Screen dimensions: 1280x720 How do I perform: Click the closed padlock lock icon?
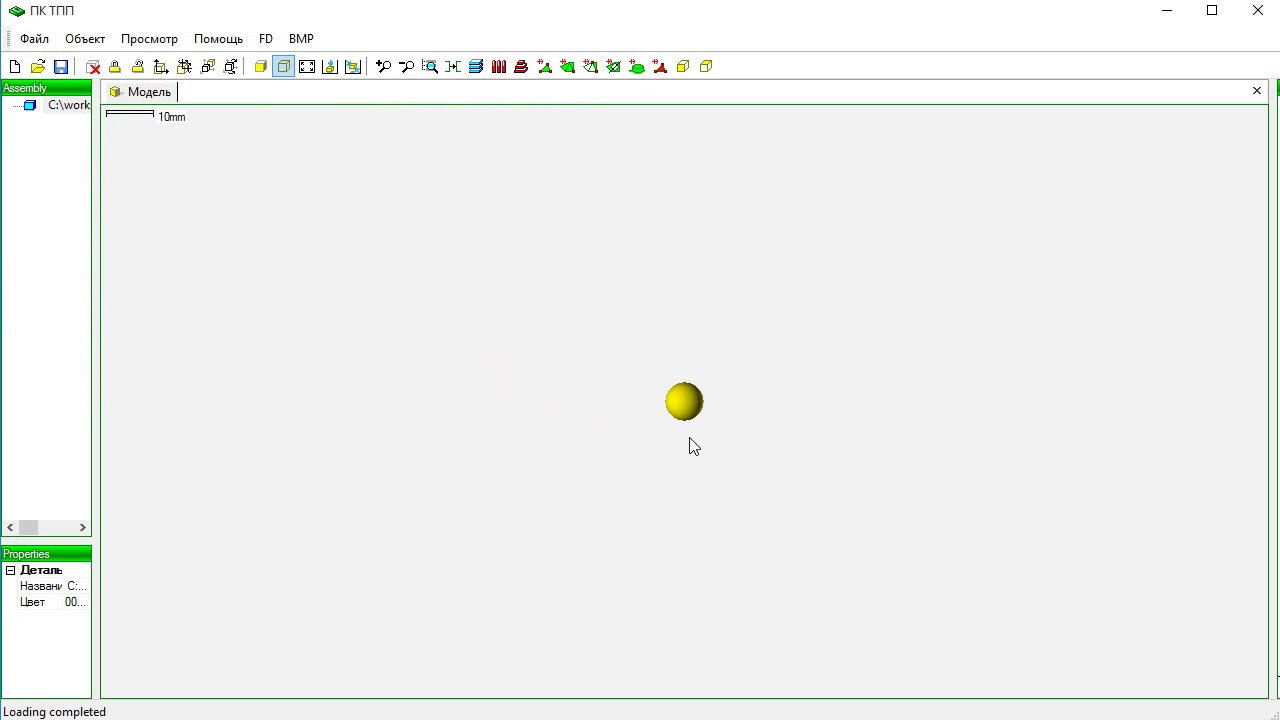(x=115, y=67)
